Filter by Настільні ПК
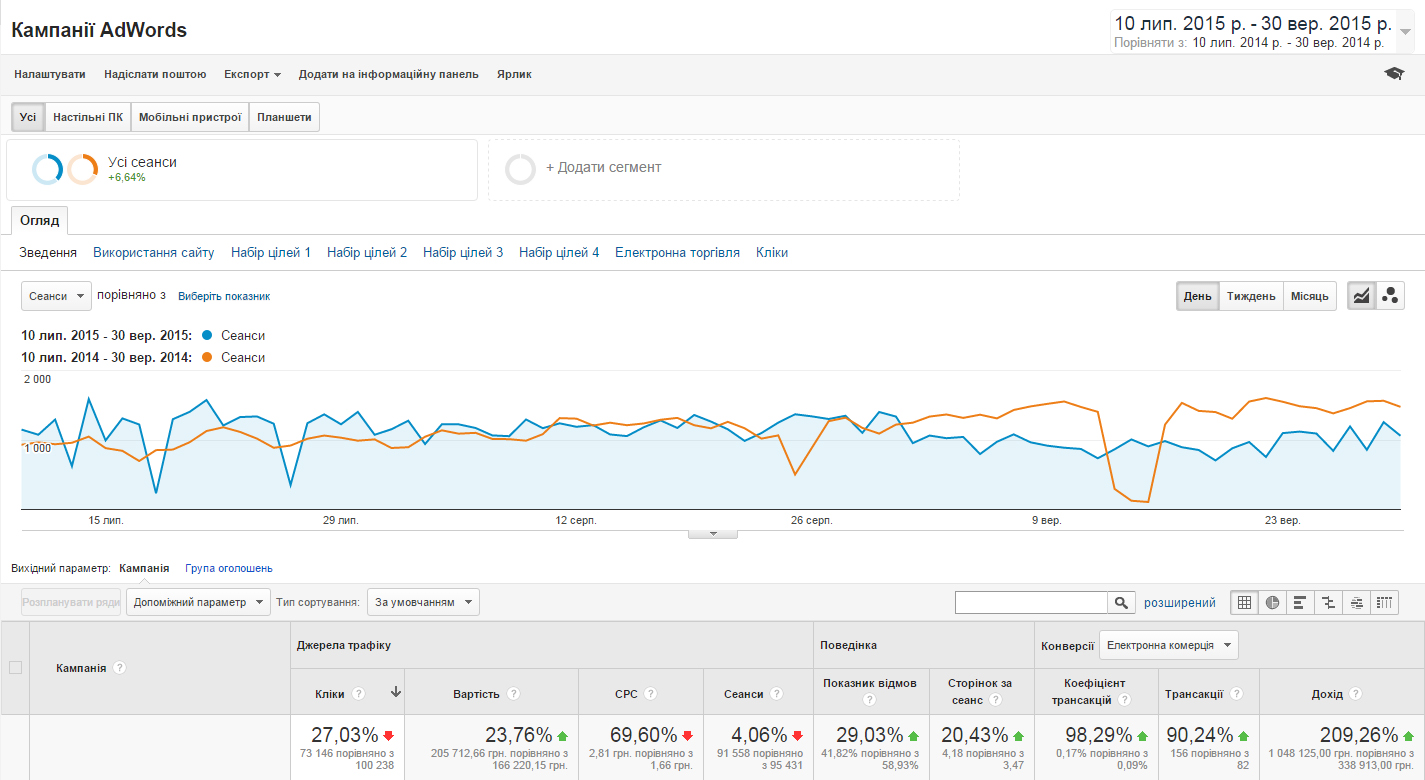This screenshot has height=780, width=1425. (x=88, y=117)
